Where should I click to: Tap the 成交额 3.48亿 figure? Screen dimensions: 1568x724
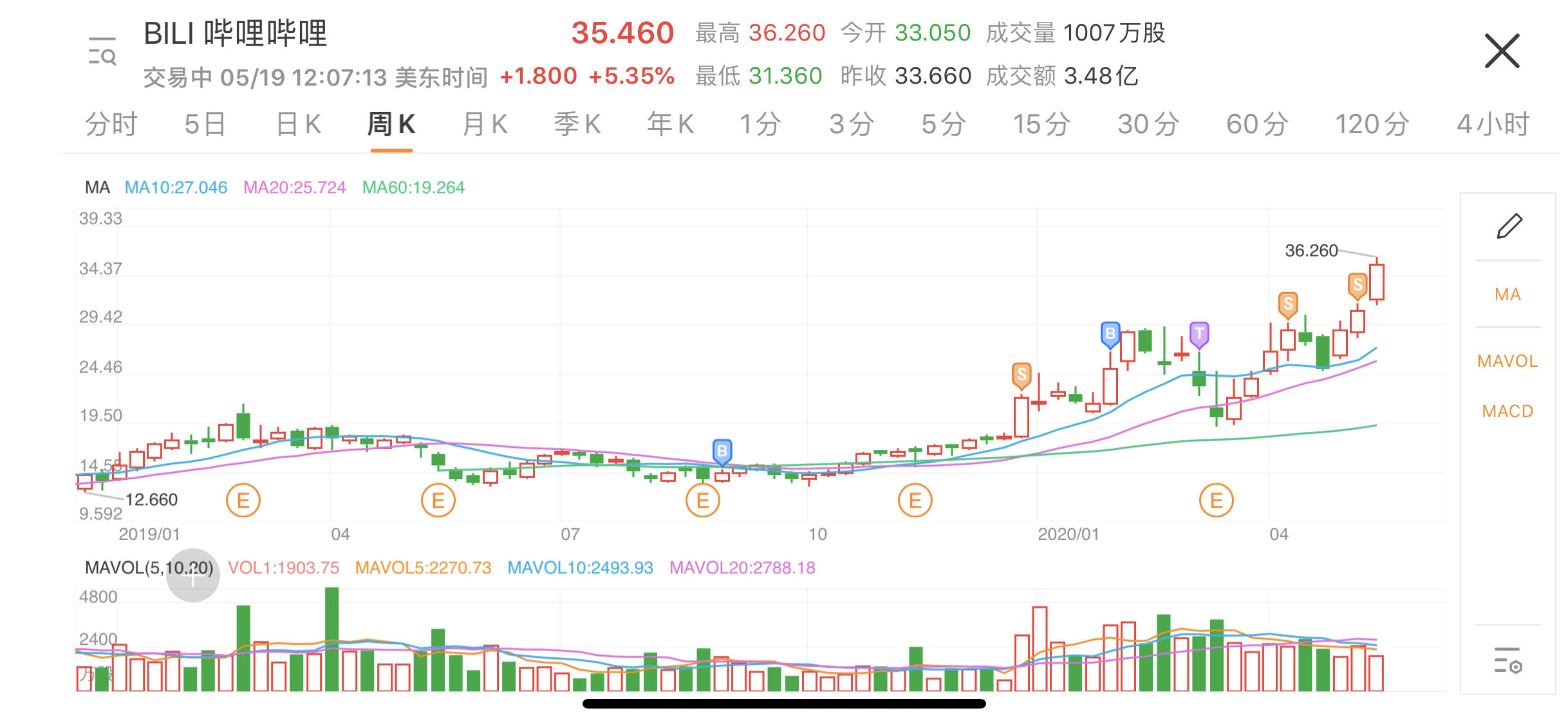tap(1062, 76)
